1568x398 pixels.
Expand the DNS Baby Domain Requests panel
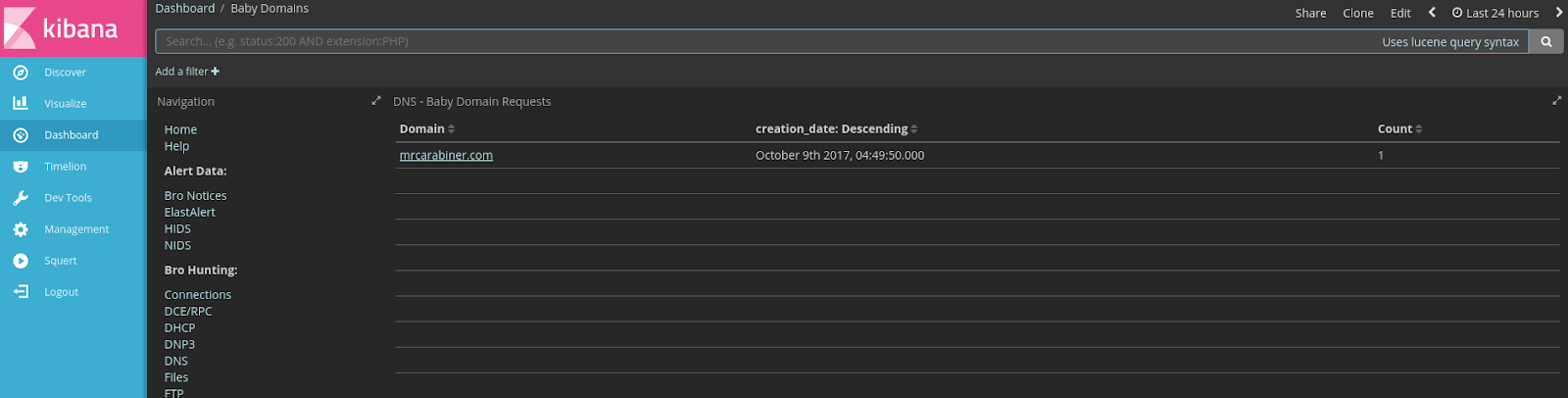[x=1556, y=101]
